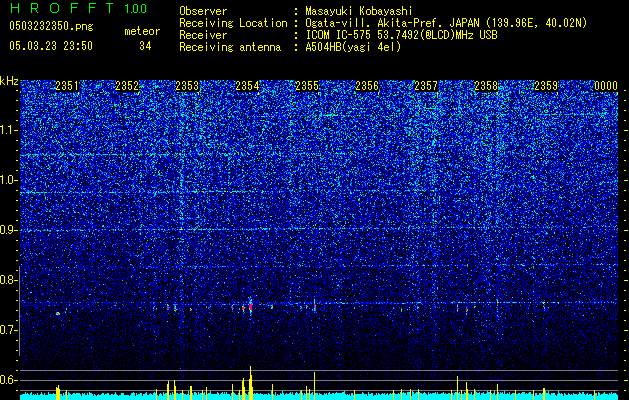Click the meteor label
This screenshot has height=400, width=629.
click(x=142, y=31)
